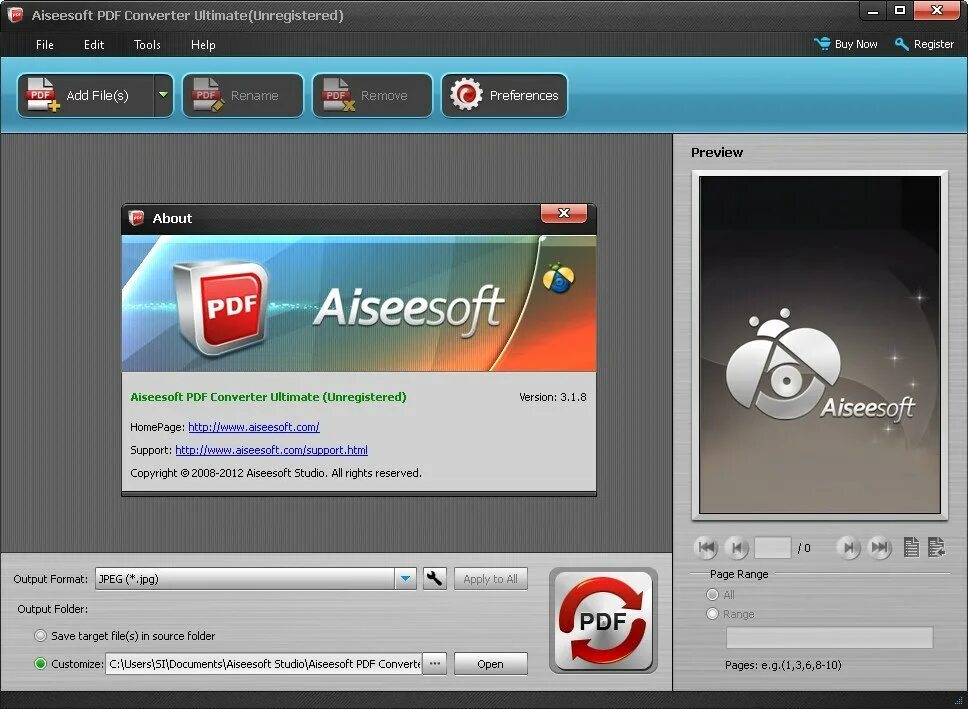Screen dimensions: 968x709
Task: Go to last preview page
Action: 880,547
